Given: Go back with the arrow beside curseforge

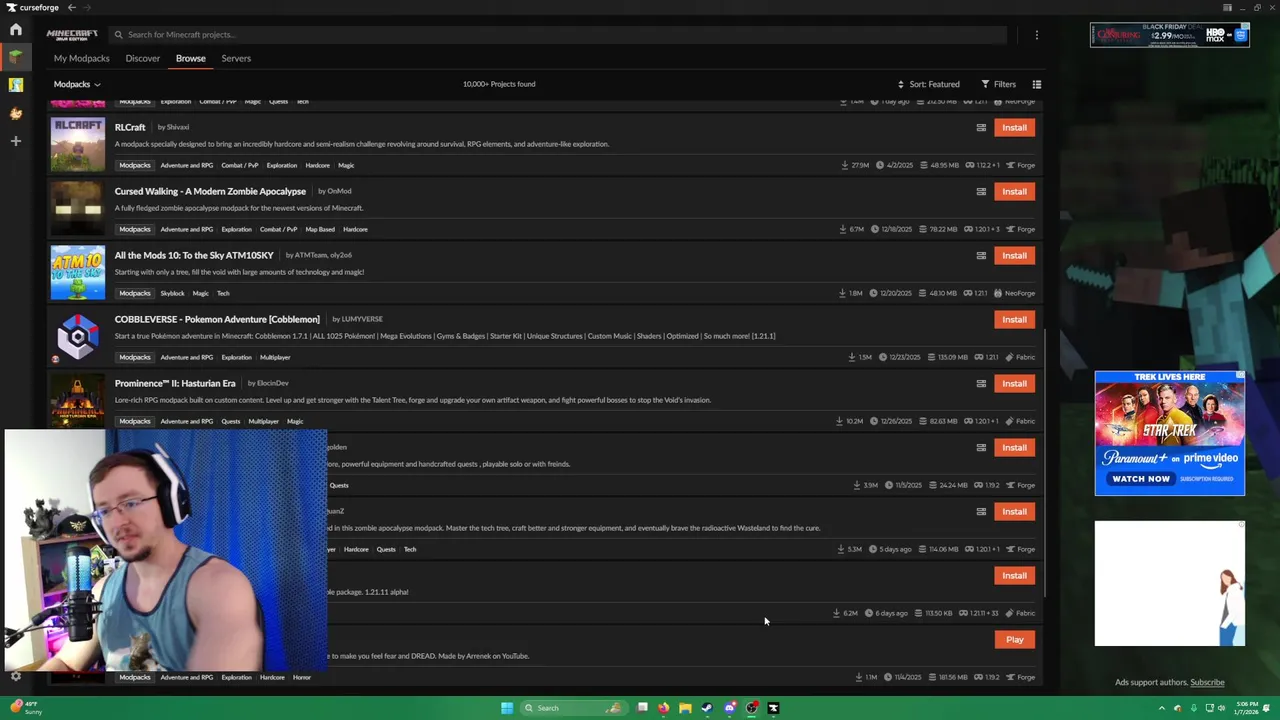Looking at the screenshot, I should (x=71, y=7).
